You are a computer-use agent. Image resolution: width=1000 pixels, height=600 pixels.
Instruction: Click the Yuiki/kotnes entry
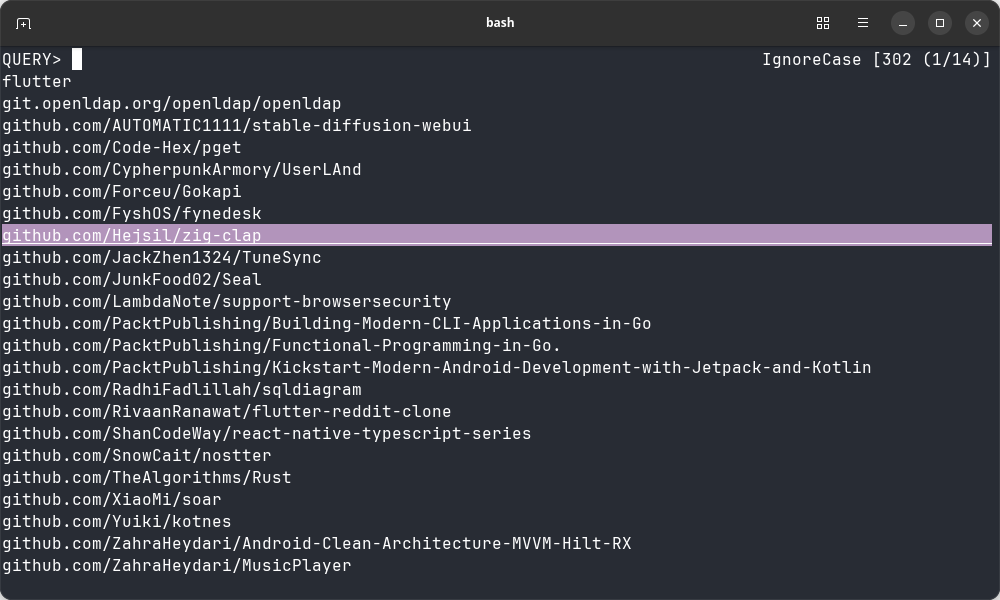pos(116,522)
